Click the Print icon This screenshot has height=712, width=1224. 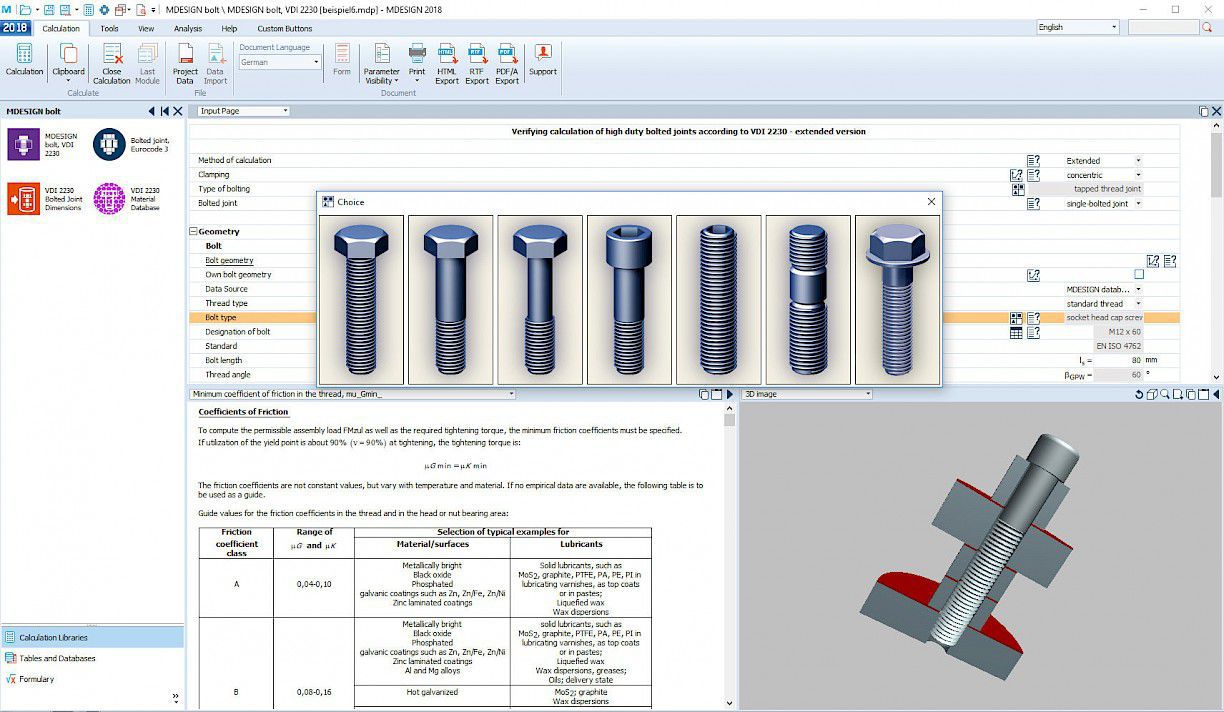click(416, 55)
